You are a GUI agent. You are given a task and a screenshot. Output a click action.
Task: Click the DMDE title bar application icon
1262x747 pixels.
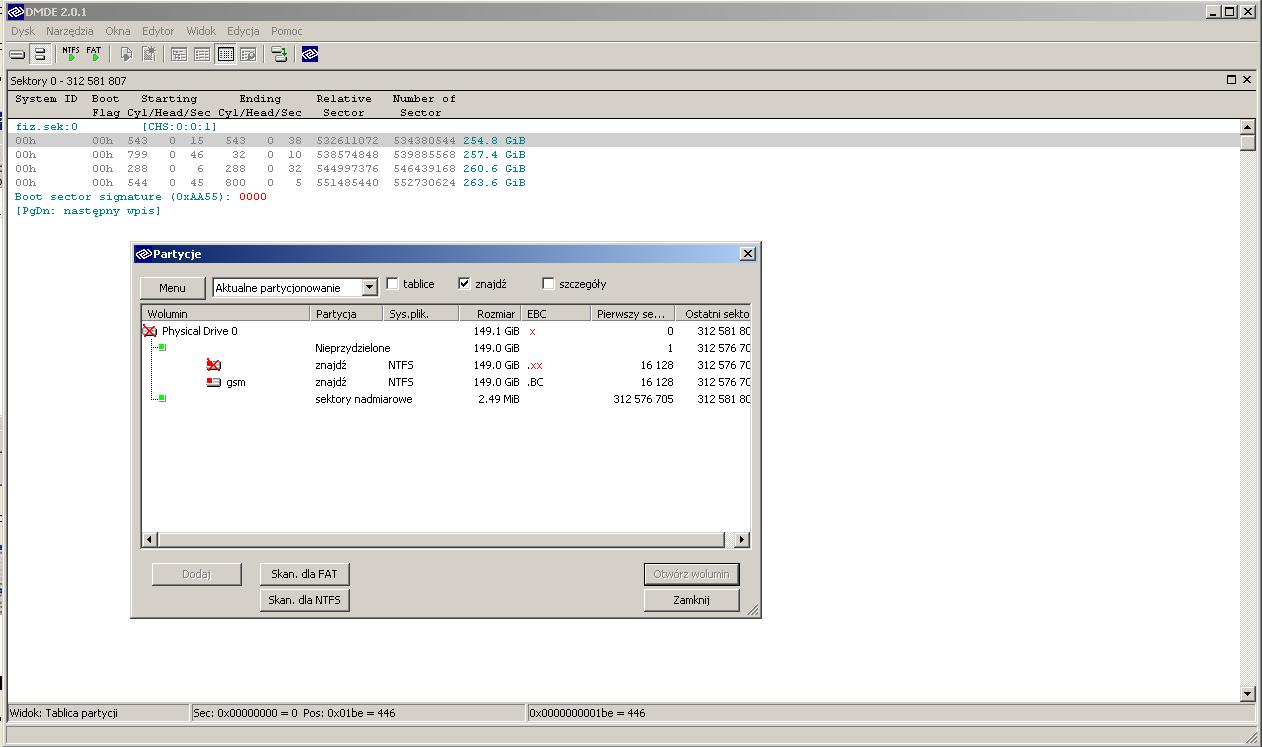coord(15,12)
